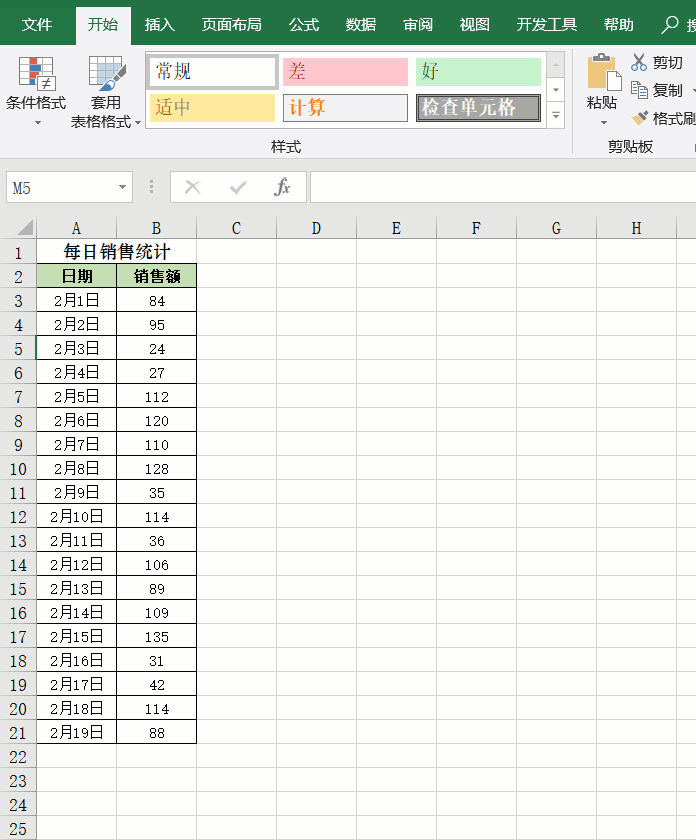Click the select-all corner triangle

(25, 228)
